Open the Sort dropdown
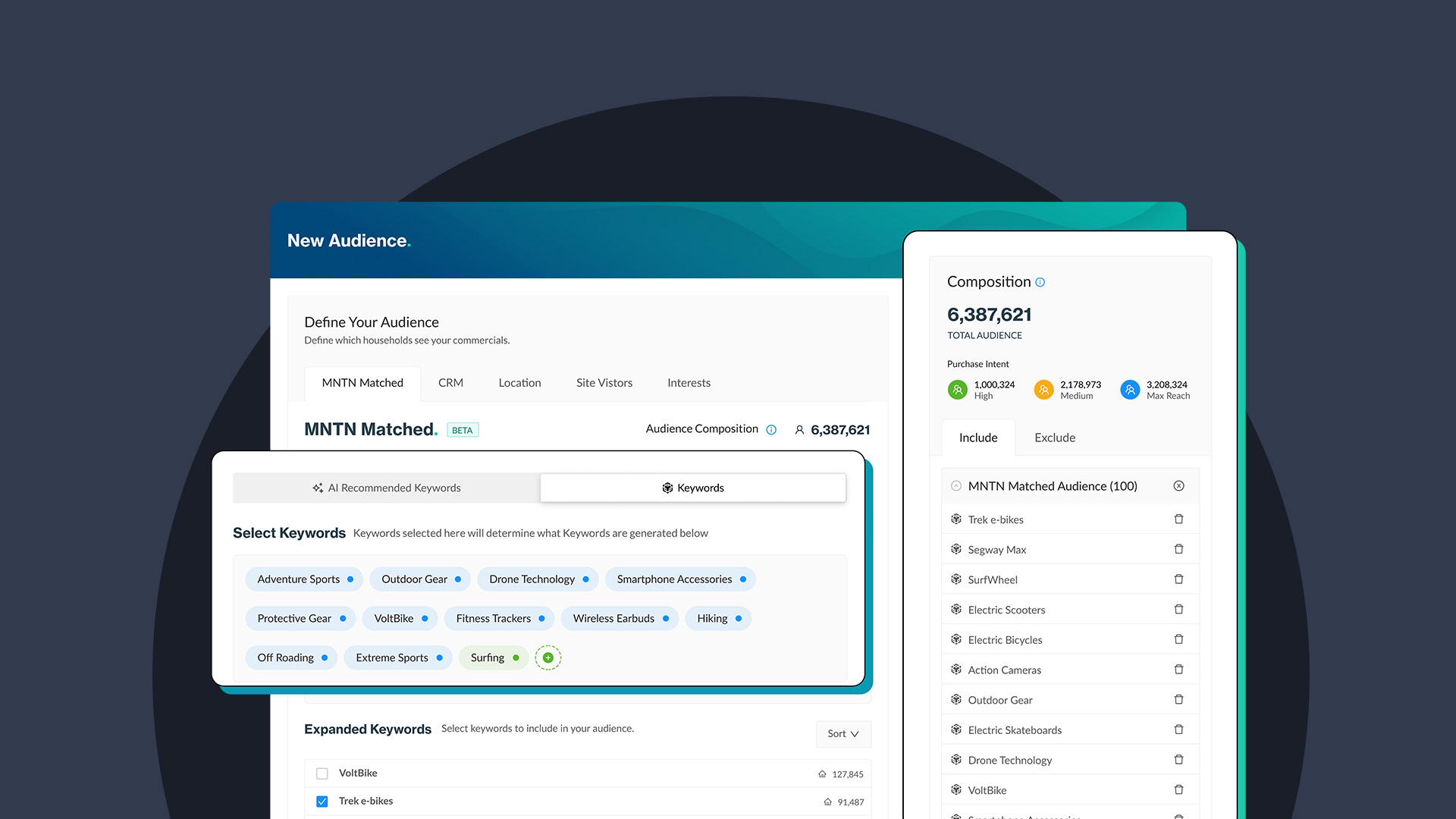 (x=843, y=733)
